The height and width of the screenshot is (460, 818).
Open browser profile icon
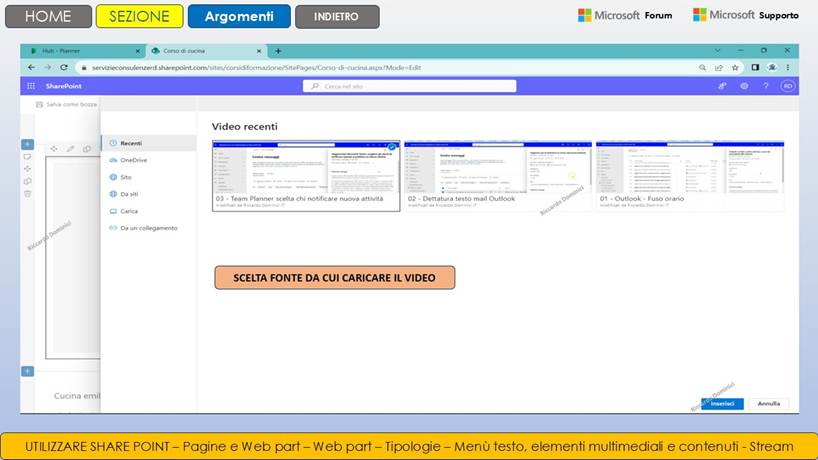[x=772, y=67]
